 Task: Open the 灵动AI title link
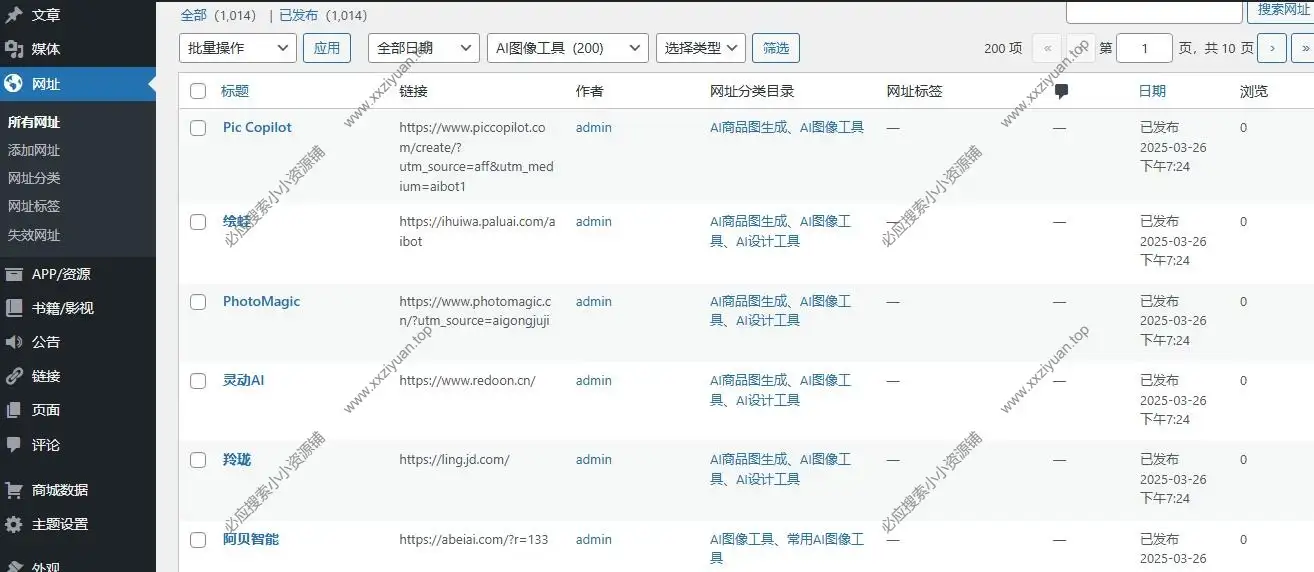point(243,381)
